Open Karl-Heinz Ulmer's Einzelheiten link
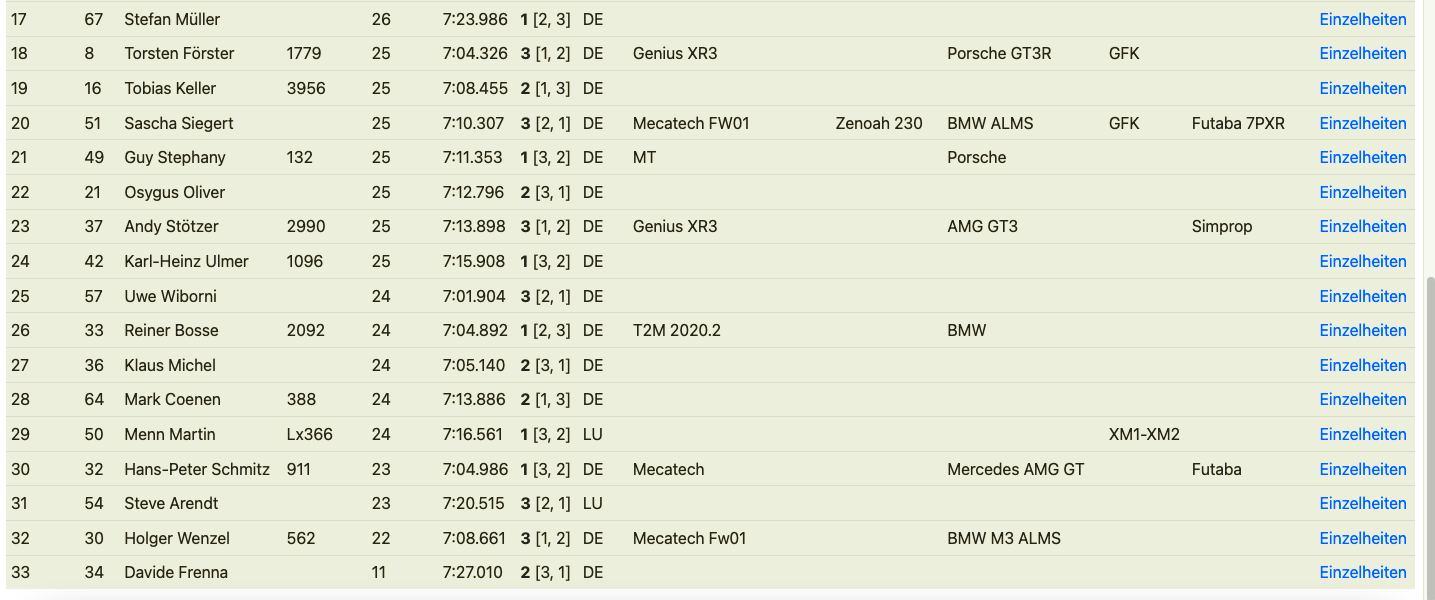This screenshot has width=1435, height=600. tap(1362, 261)
